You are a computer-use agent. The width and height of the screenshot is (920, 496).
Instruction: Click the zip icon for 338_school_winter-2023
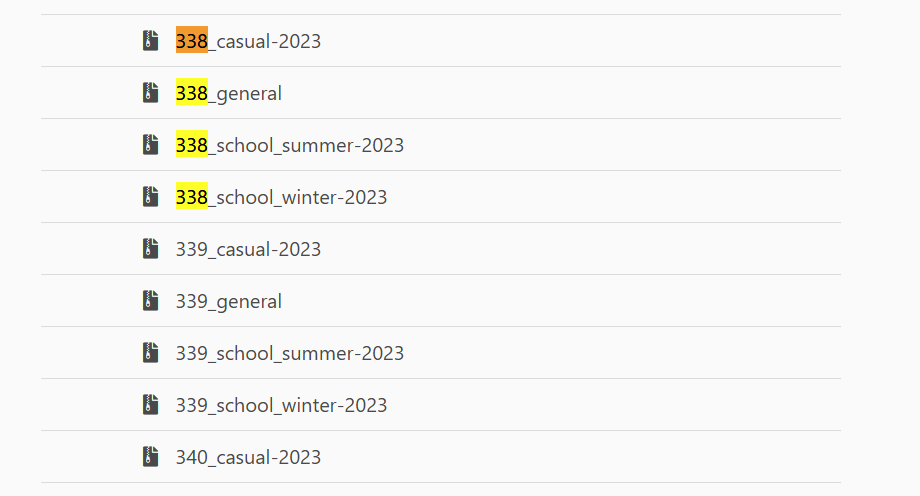[150, 197]
